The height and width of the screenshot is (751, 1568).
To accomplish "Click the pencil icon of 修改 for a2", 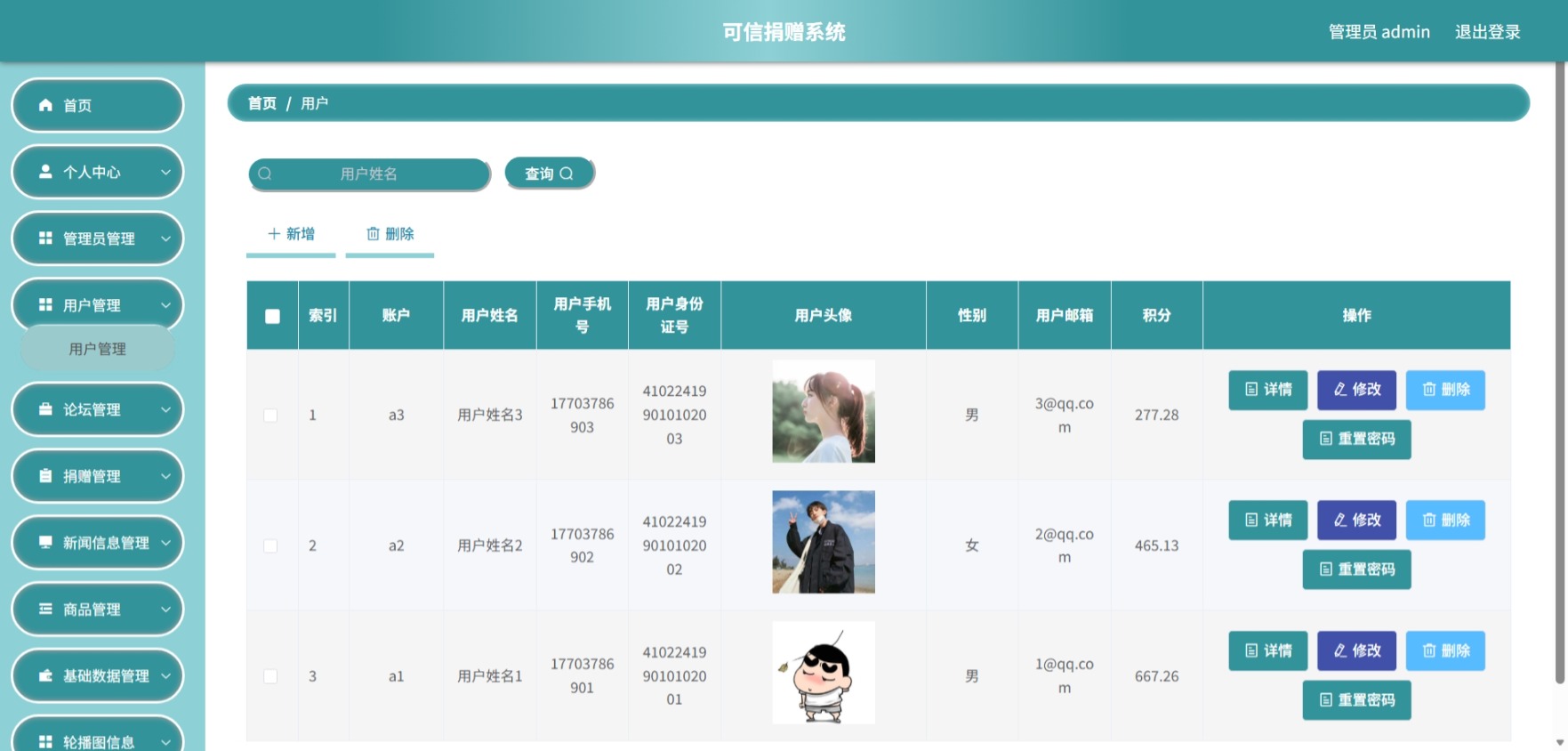I will tap(1340, 521).
